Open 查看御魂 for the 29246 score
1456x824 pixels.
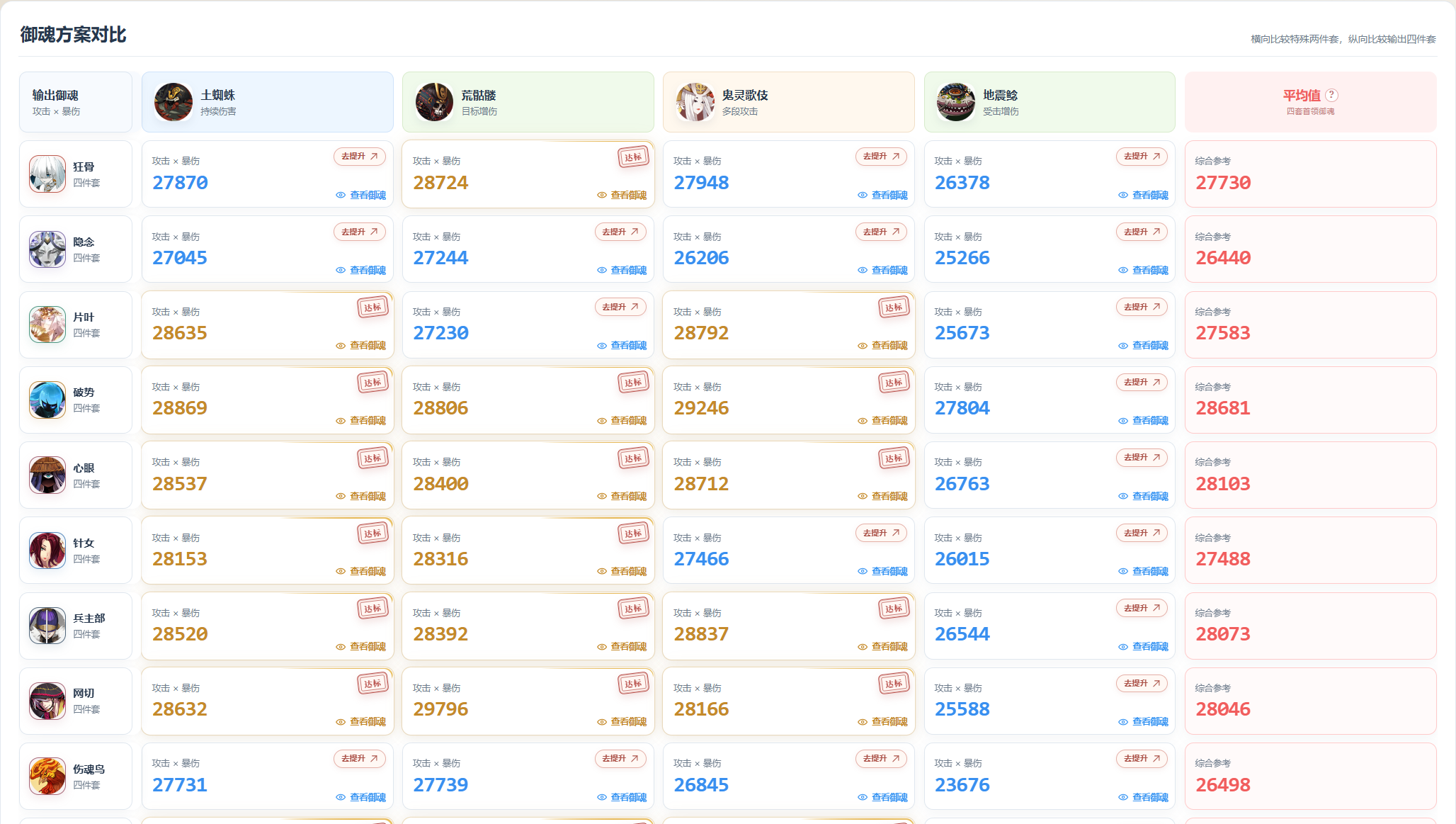(882, 421)
